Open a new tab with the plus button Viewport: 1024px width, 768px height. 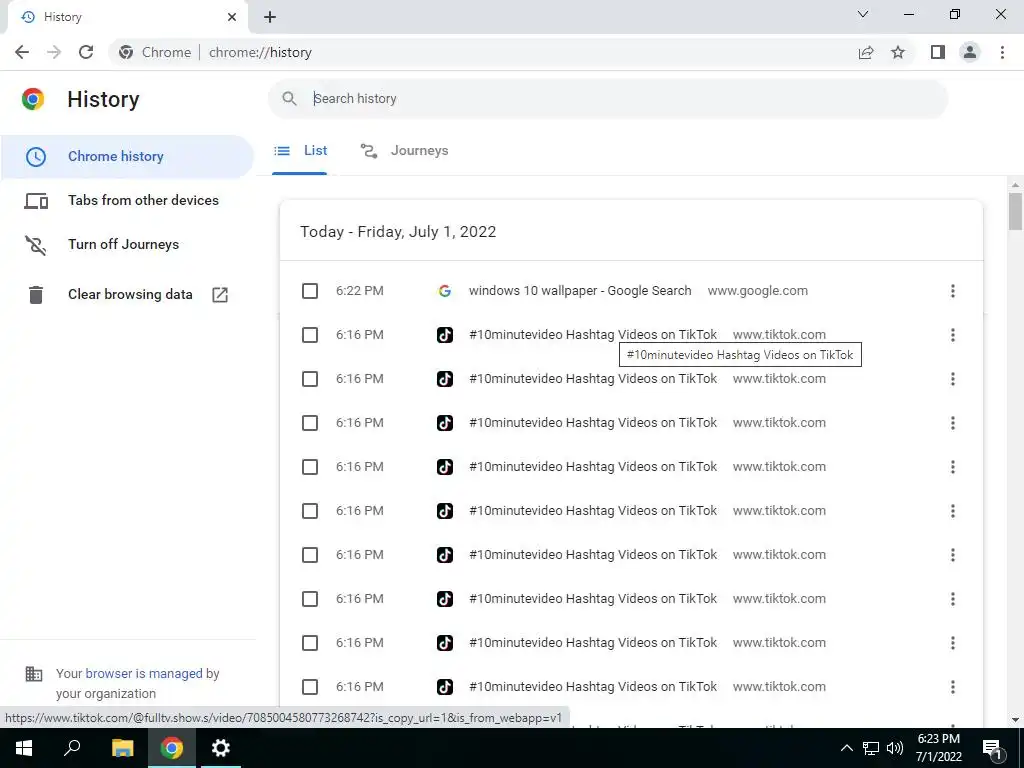[270, 17]
